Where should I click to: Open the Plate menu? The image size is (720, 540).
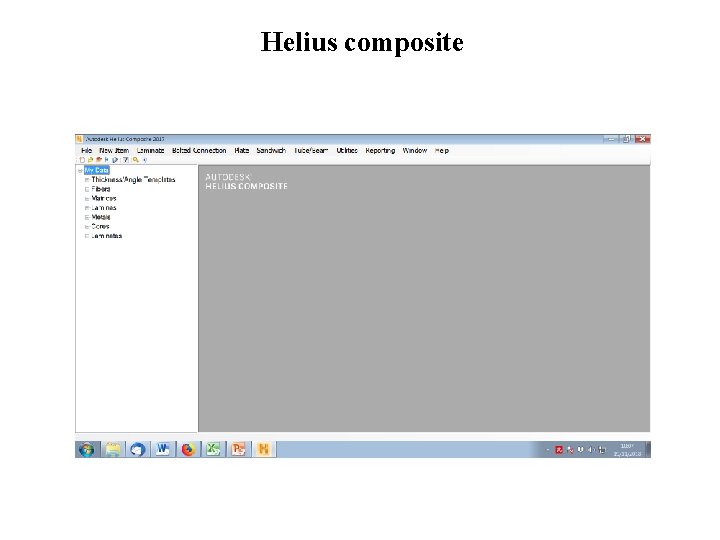[242, 151]
